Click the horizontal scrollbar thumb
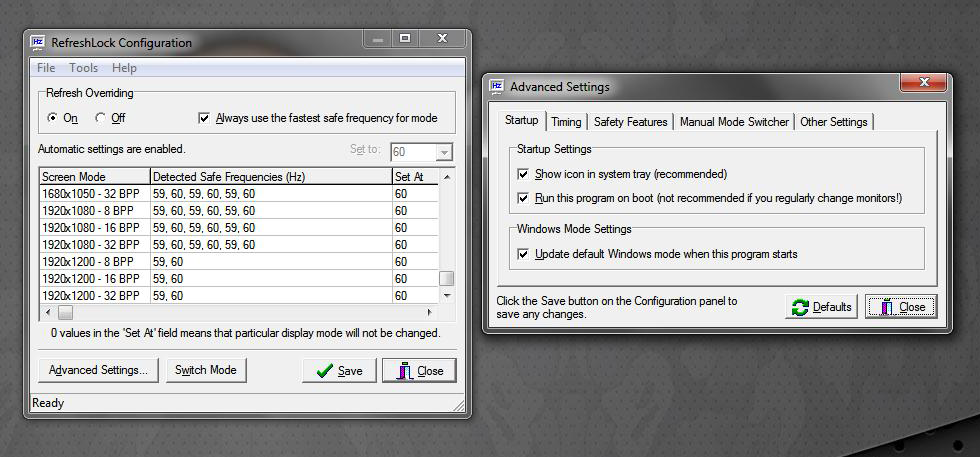The image size is (980, 457). (x=66, y=311)
